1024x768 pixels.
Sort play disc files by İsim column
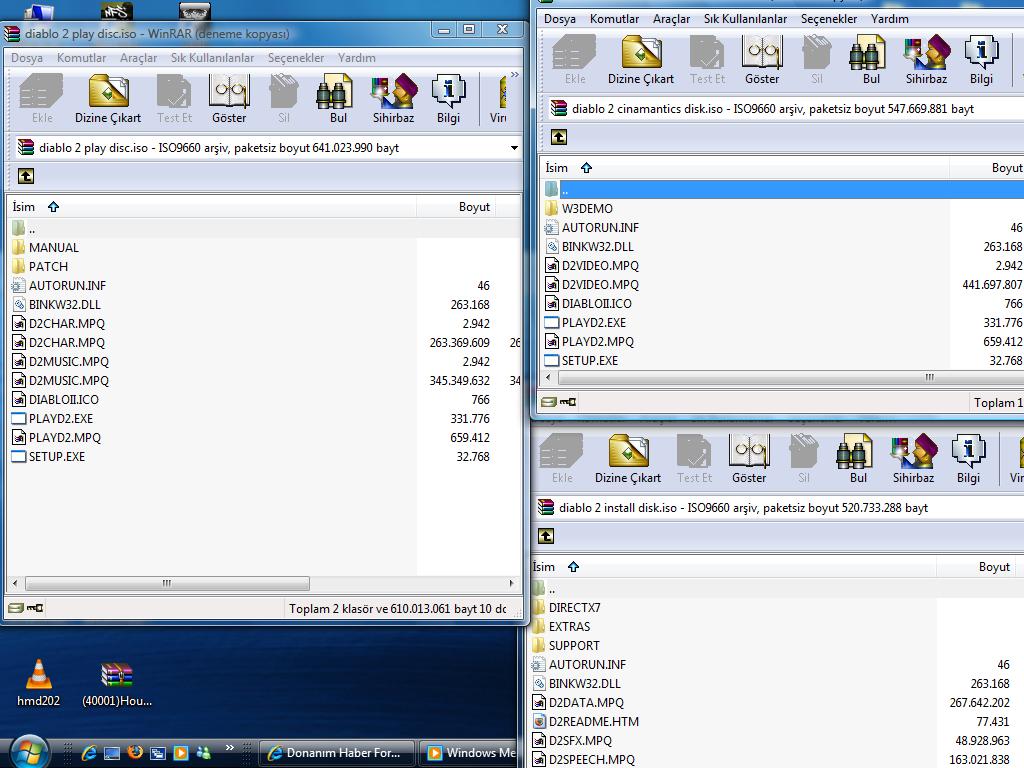click(24, 207)
